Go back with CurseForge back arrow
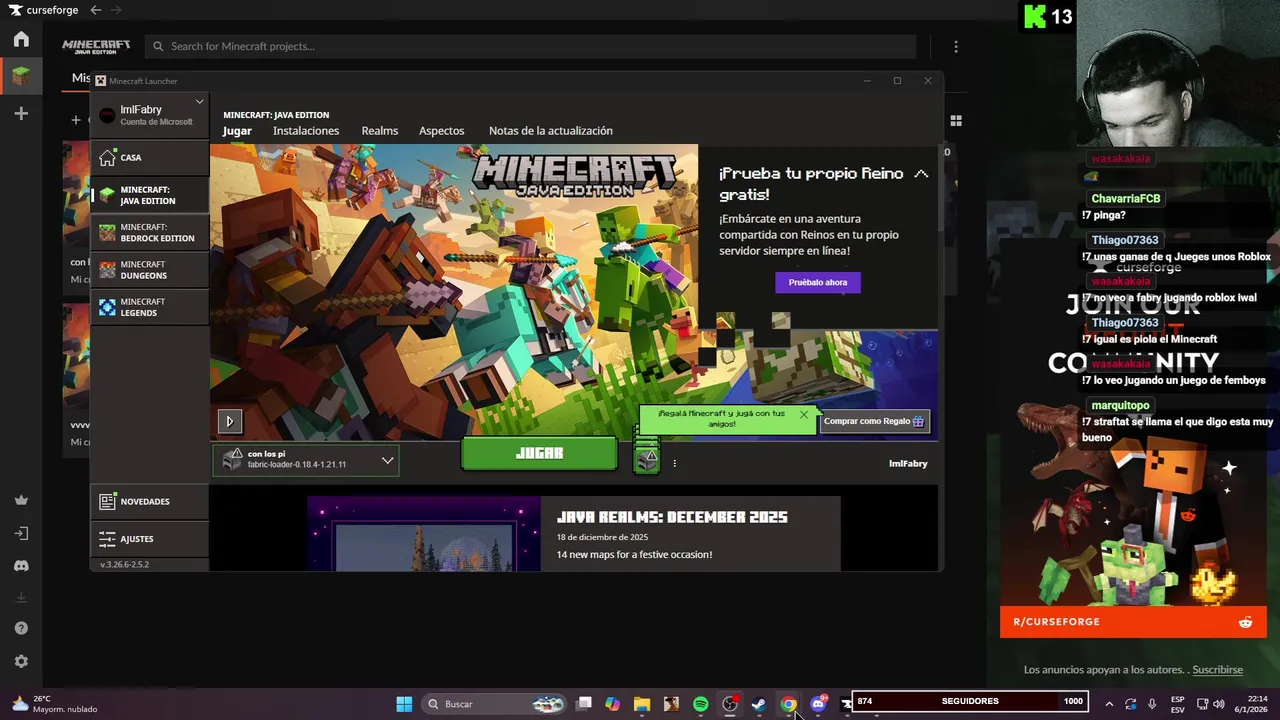This screenshot has width=1280, height=720. 95,10
